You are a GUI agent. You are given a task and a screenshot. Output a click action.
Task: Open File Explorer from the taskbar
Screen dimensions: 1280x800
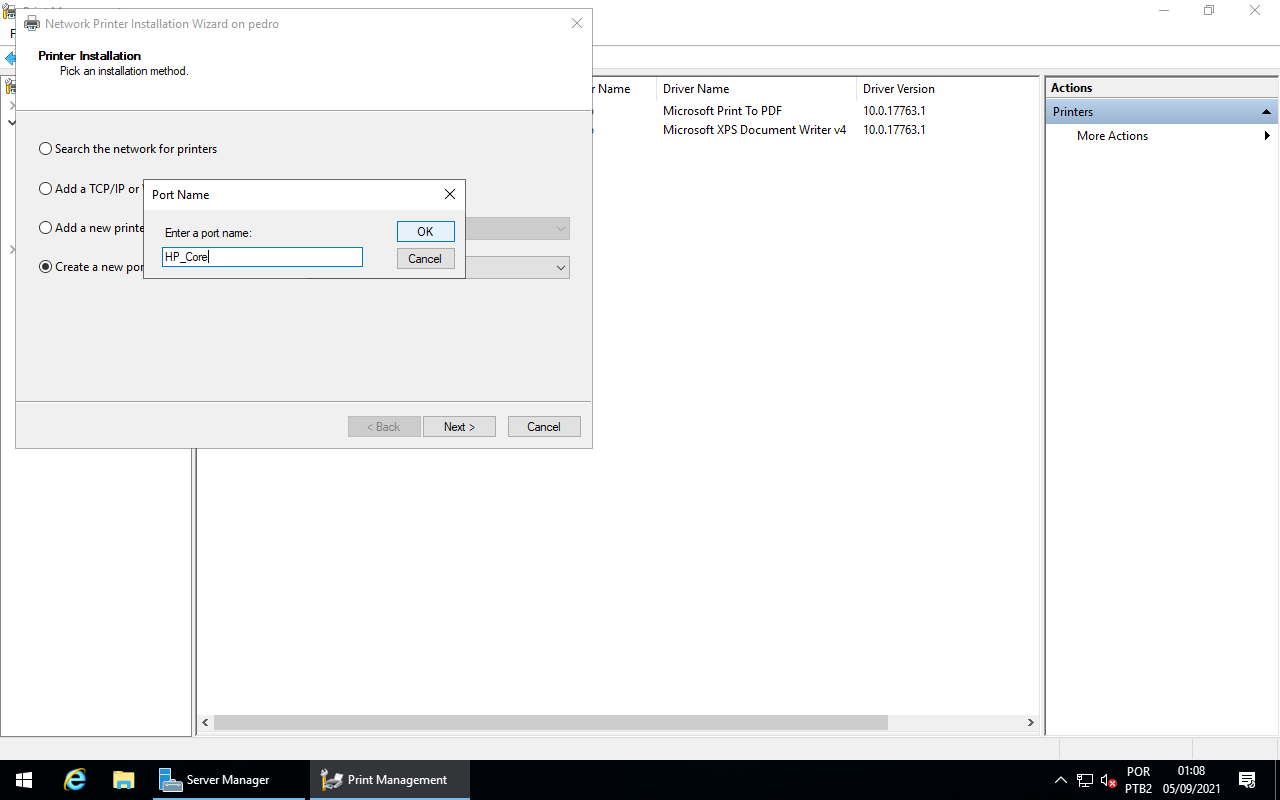click(x=124, y=780)
